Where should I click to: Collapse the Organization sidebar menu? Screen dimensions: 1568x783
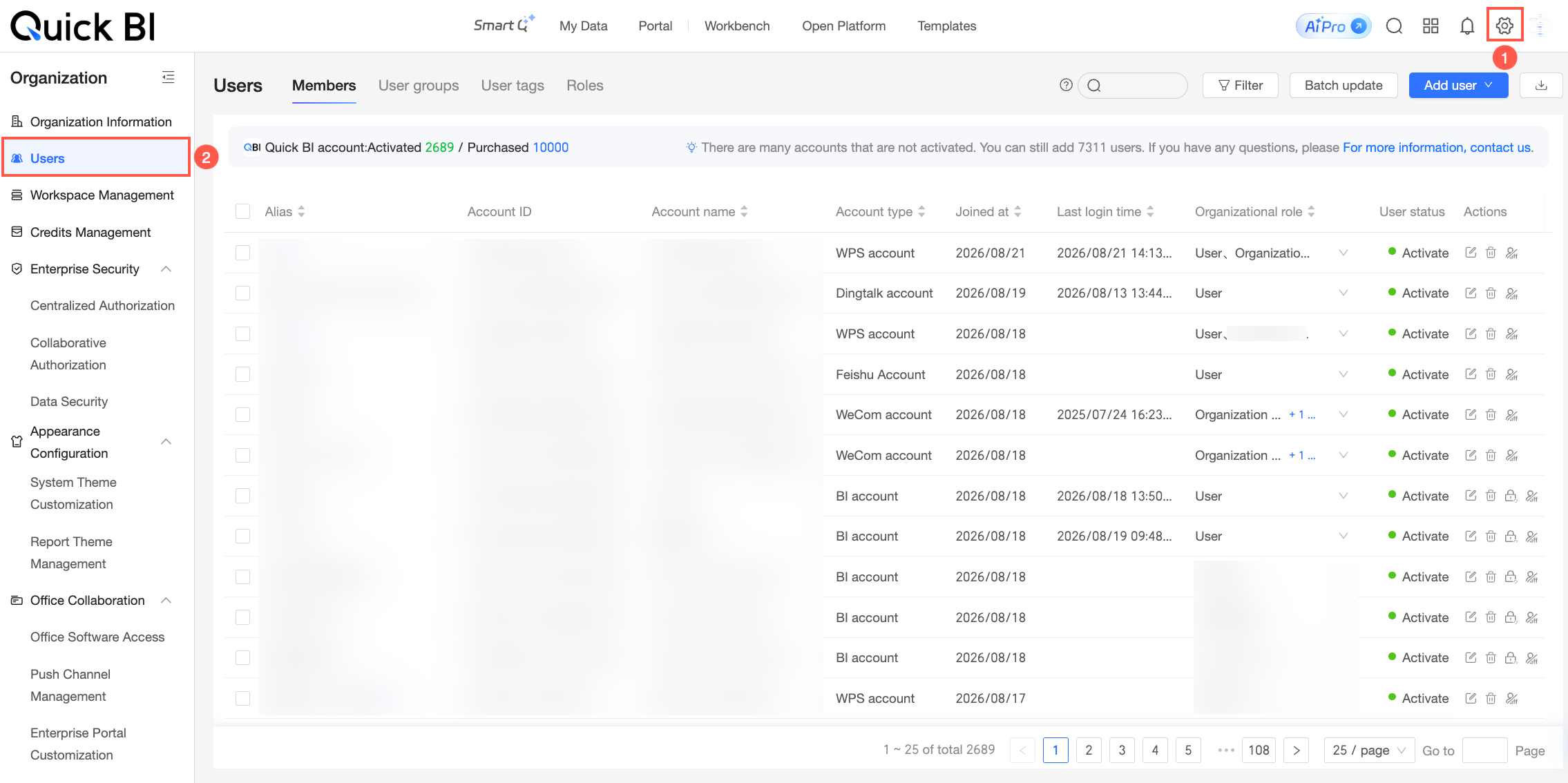[x=168, y=77]
